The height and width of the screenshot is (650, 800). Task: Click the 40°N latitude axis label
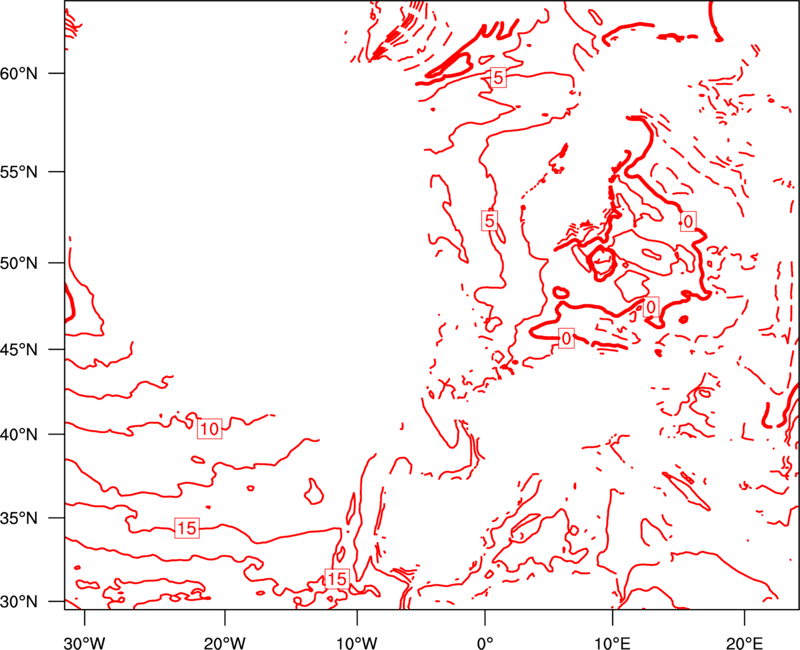pos(19,435)
